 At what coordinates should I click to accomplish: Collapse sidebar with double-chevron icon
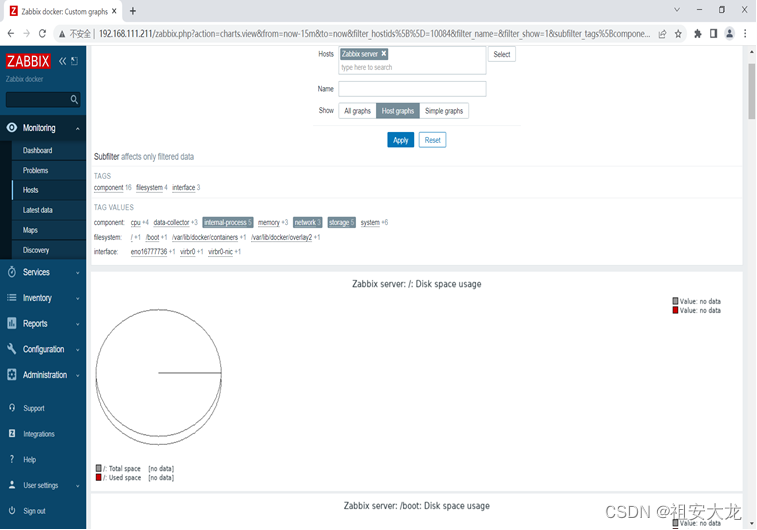click(x=62, y=61)
